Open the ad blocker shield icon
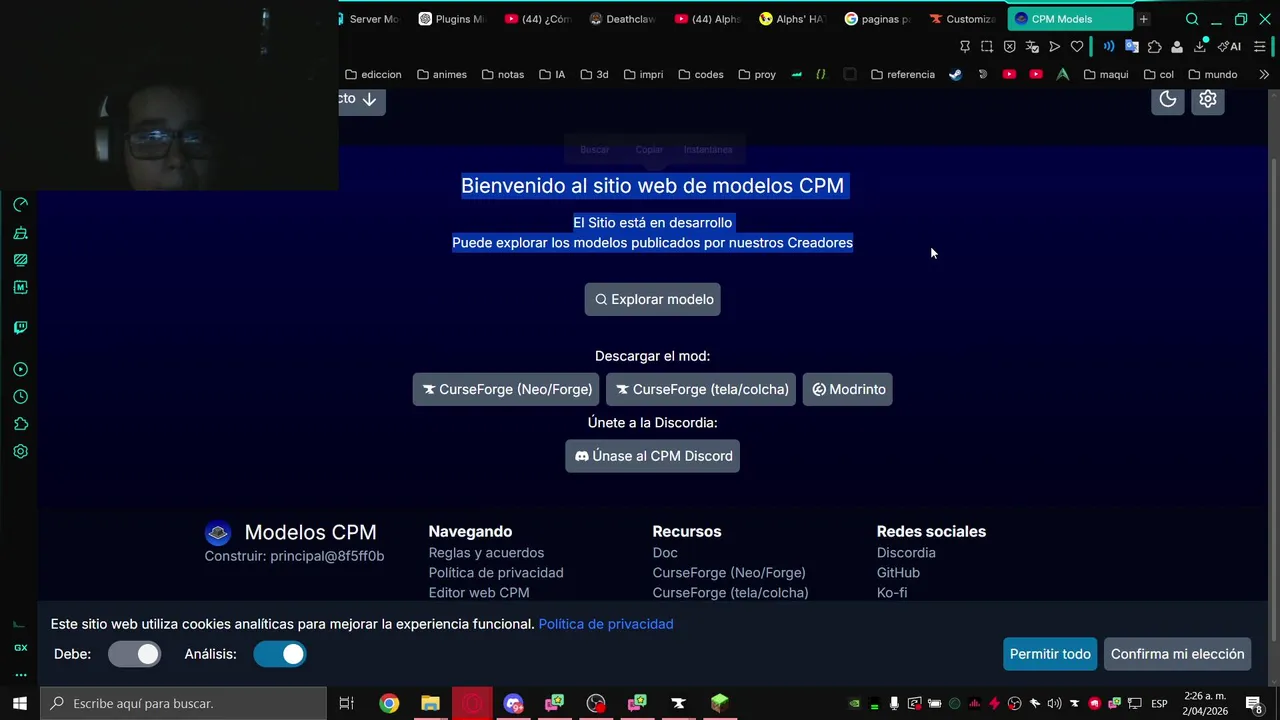The width and height of the screenshot is (1280, 720). [x=1010, y=47]
